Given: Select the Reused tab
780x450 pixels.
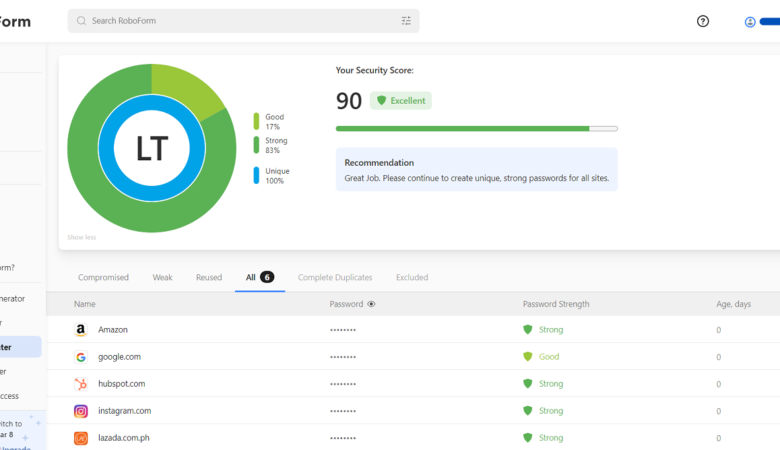Looking at the screenshot, I should coord(209,277).
